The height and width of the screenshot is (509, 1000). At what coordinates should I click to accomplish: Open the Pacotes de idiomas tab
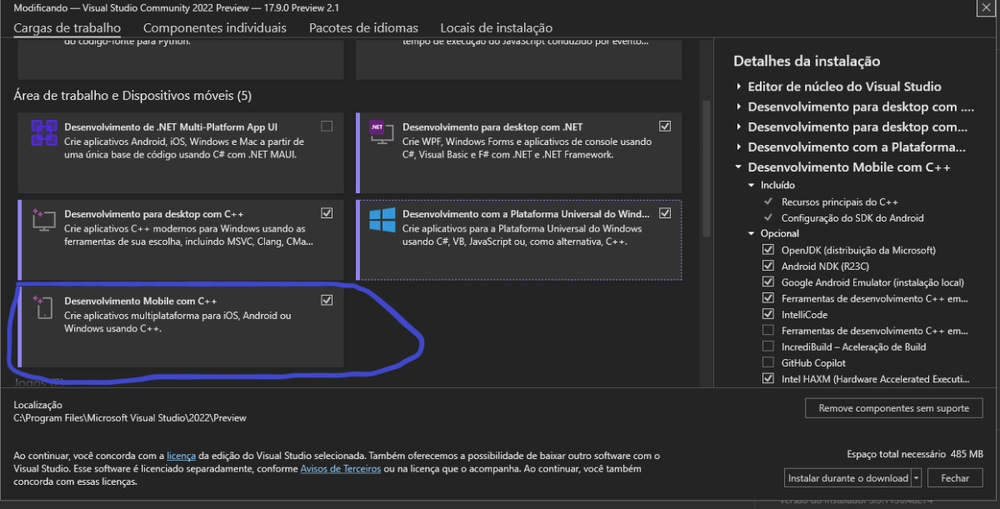click(363, 28)
